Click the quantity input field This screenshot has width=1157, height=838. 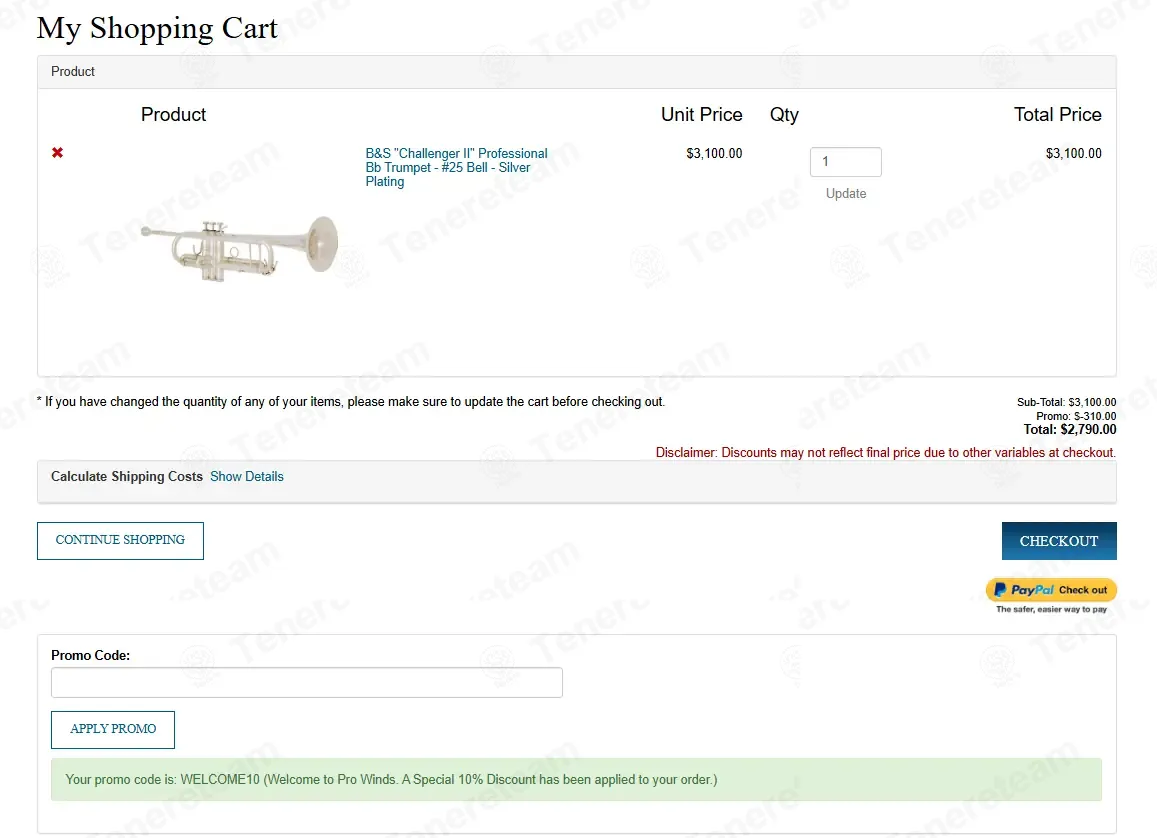[846, 162]
